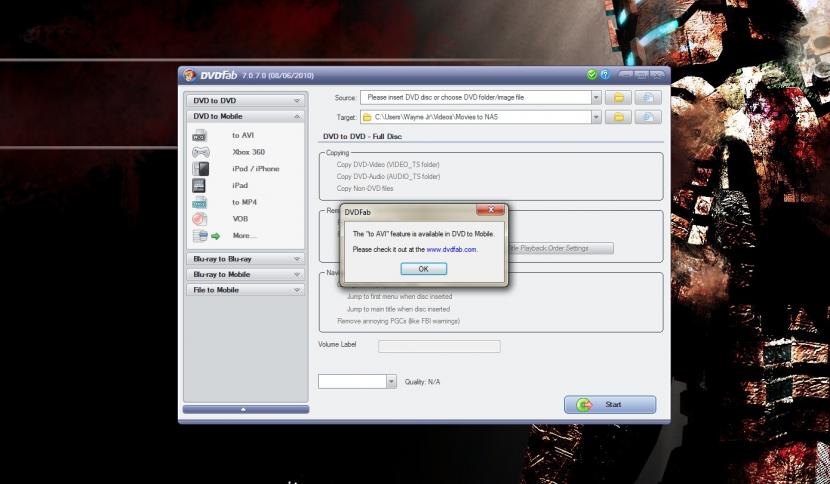Toggle Jump to main title when disc inserted
The width and height of the screenshot is (830, 484).
pyautogui.click(x=398, y=309)
